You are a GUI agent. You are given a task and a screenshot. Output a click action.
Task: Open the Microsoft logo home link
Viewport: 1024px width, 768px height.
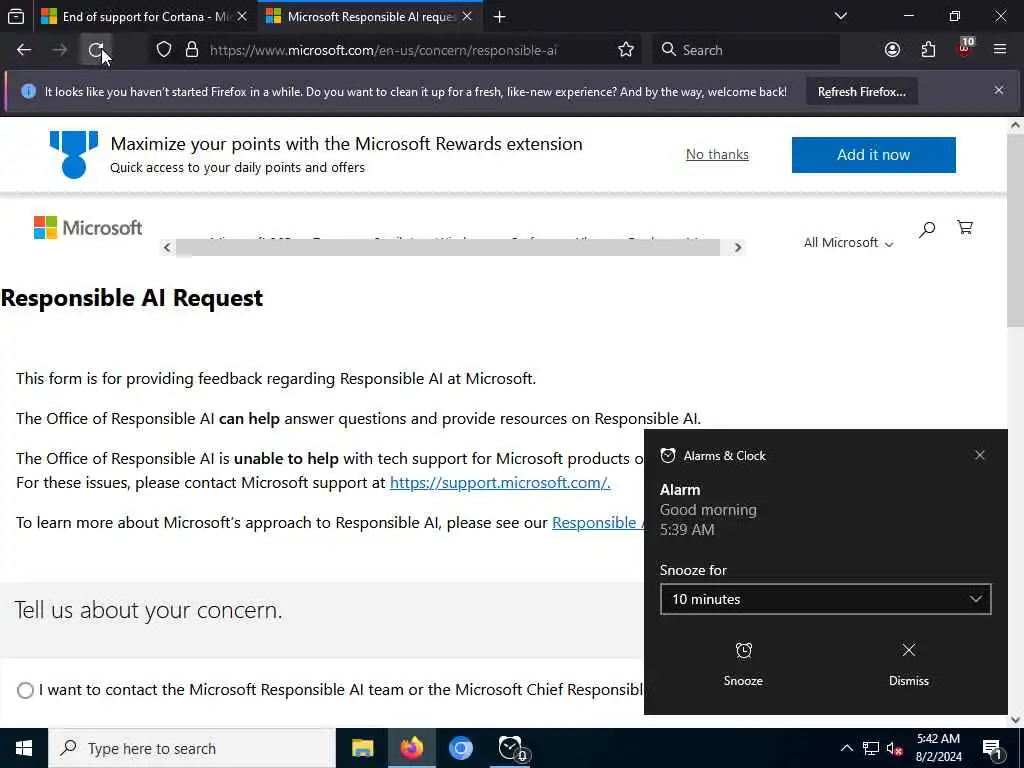(88, 228)
